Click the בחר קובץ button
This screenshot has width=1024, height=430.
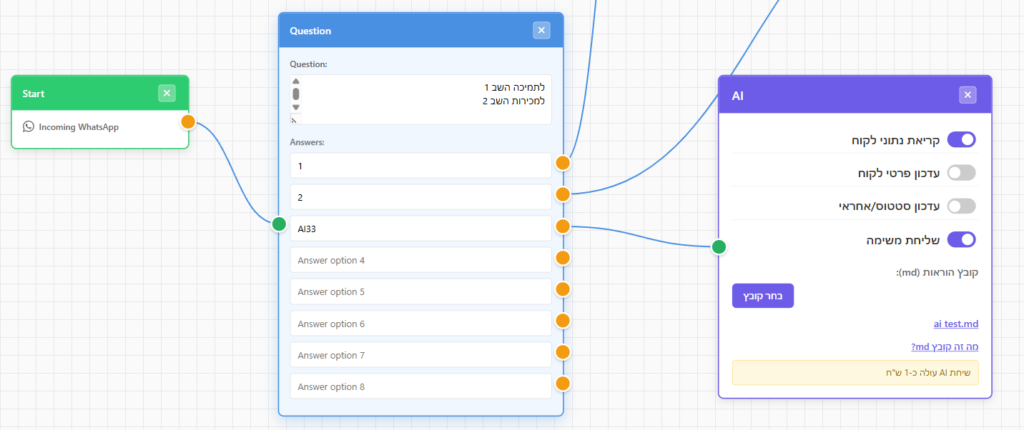(763, 295)
